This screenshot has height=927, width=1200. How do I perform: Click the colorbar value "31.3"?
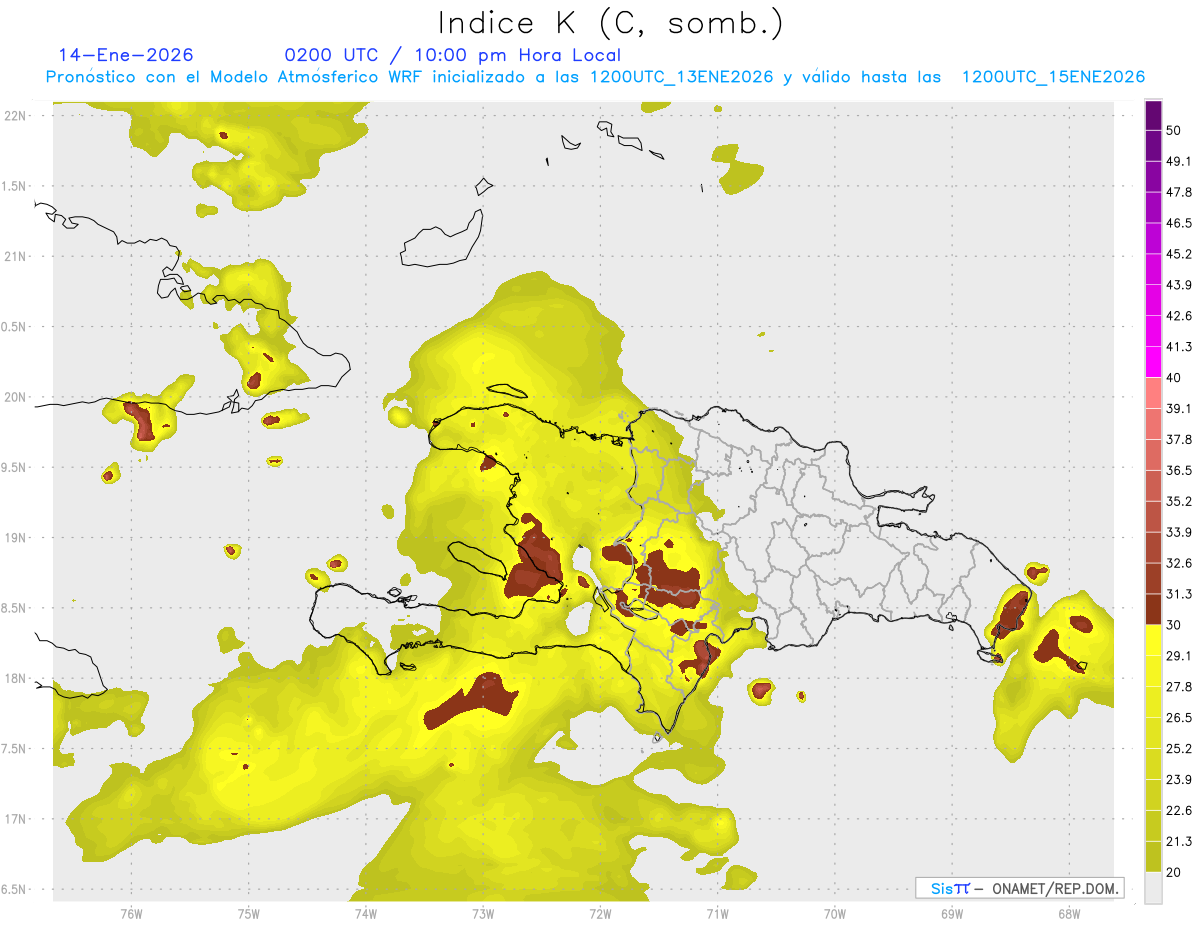[1179, 594]
